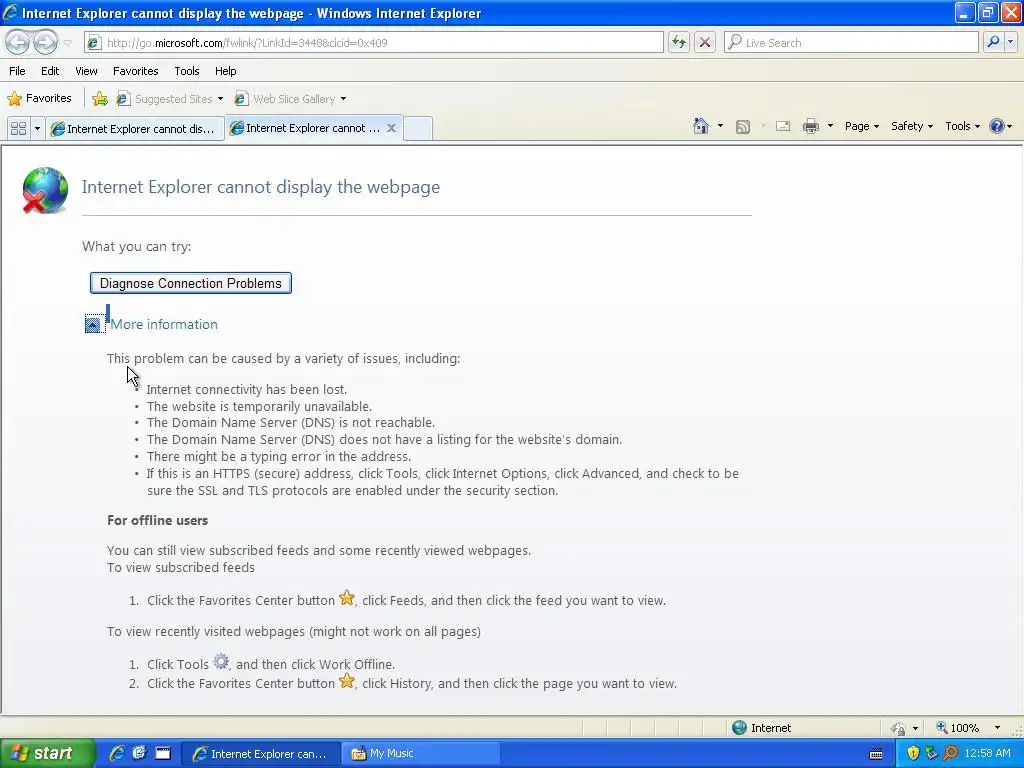
Task: Click the Quick Tabs grid icon
Action: click(x=18, y=129)
